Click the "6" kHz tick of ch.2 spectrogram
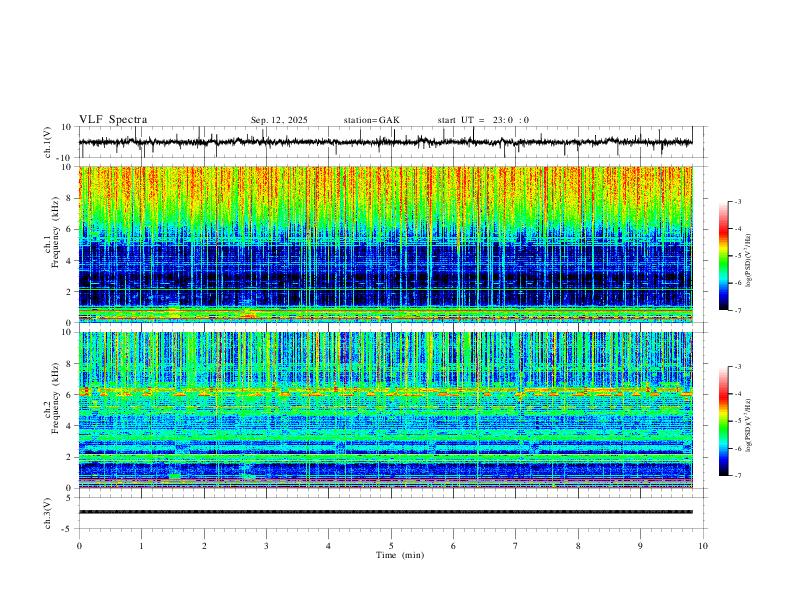 coord(69,394)
